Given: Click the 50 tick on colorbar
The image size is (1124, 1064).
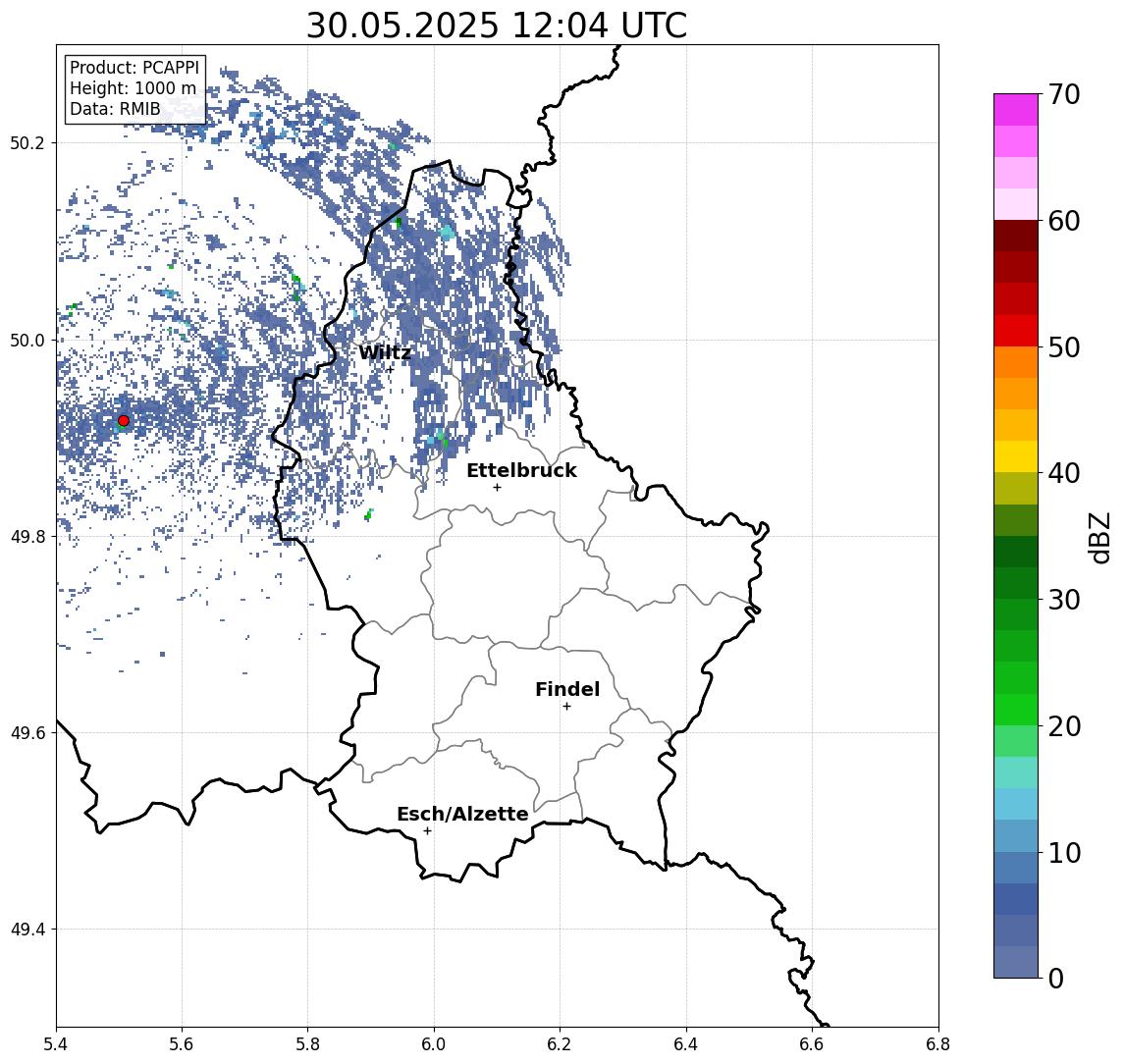Looking at the screenshot, I should (x=1064, y=347).
